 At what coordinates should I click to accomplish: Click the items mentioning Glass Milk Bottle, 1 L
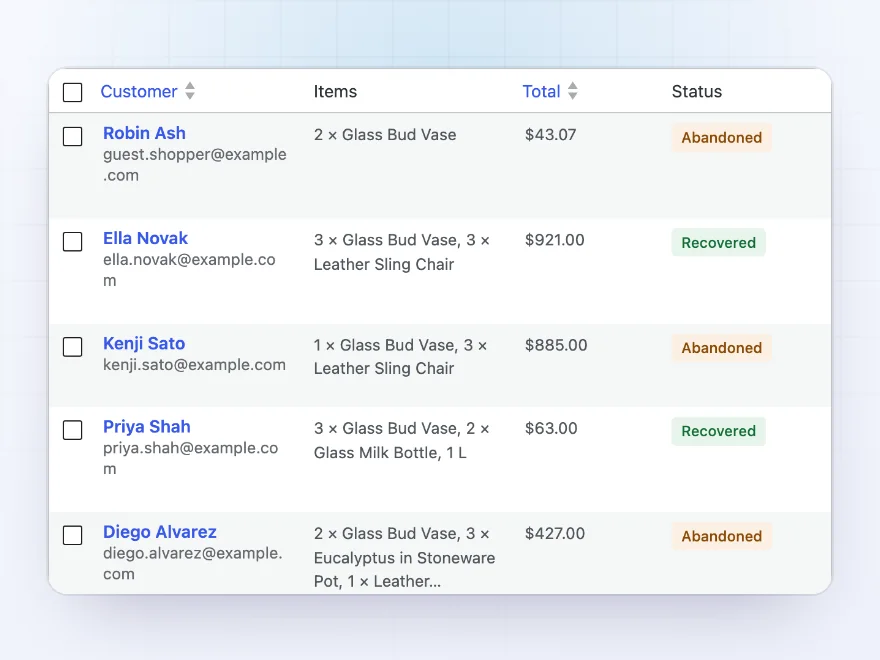click(x=401, y=441)
